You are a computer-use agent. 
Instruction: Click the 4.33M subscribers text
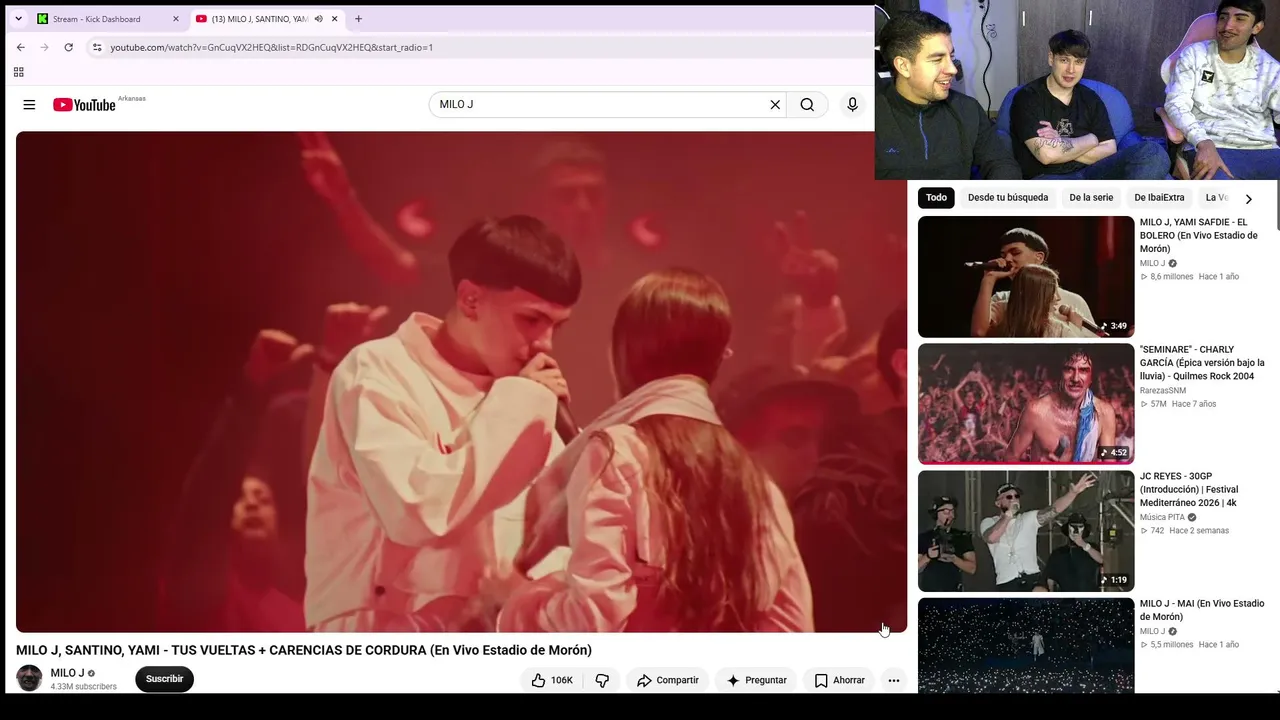click(84, 687)
